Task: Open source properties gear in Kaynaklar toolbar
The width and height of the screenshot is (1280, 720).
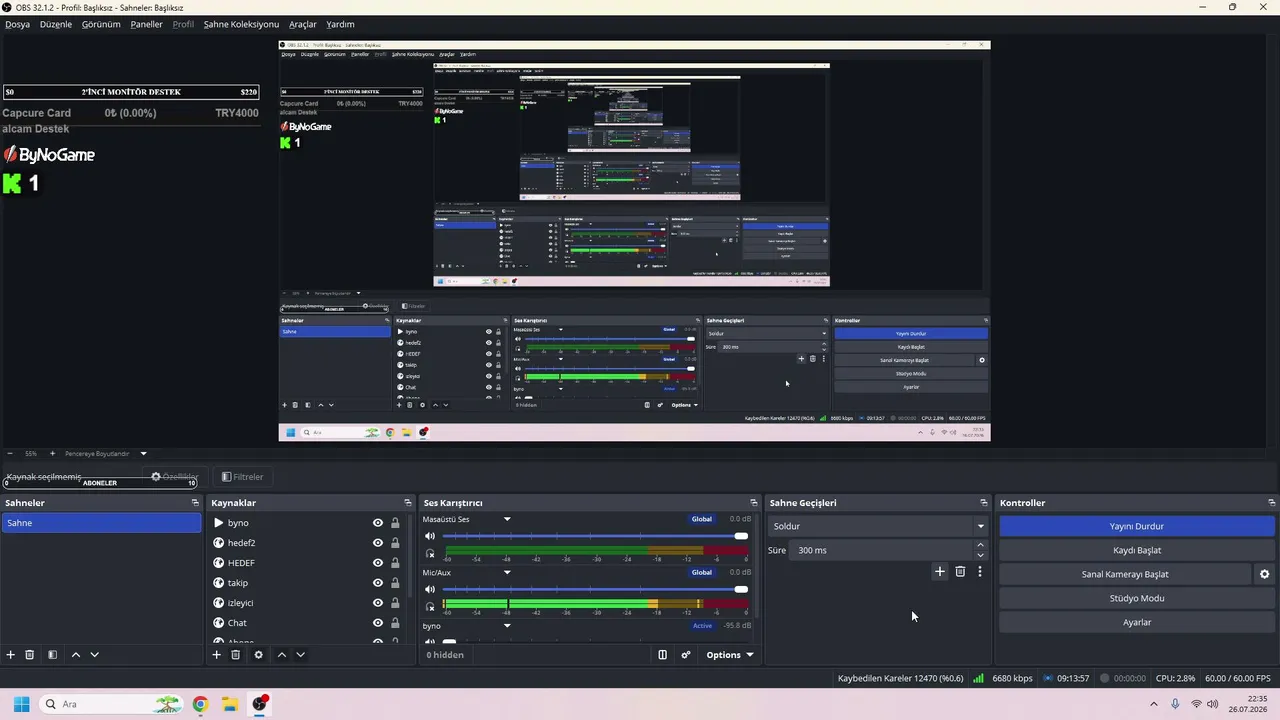Action: (258, 655)
